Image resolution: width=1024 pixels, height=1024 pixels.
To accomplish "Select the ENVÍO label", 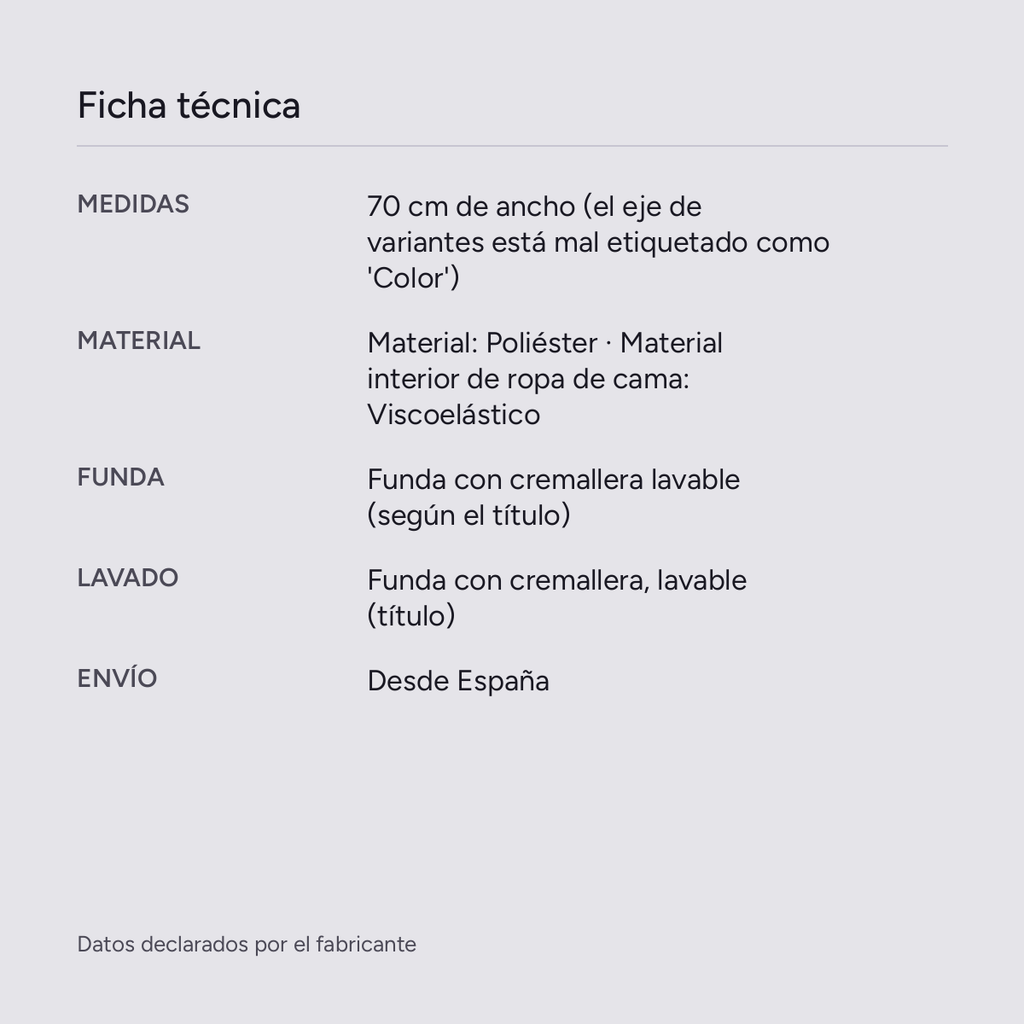I will click(x=117, y=679).
